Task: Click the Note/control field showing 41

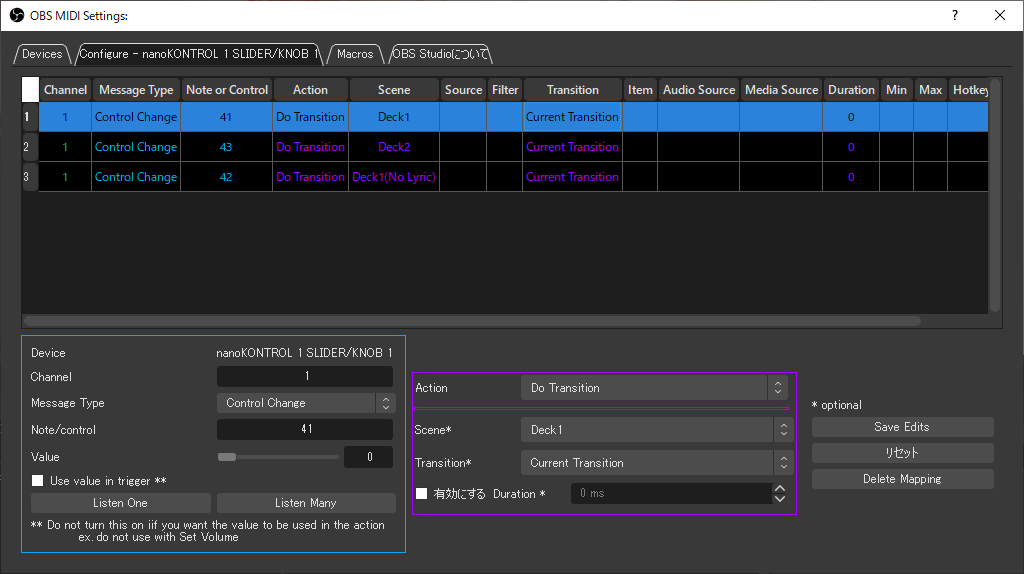Action: click(x=305, y=429)
